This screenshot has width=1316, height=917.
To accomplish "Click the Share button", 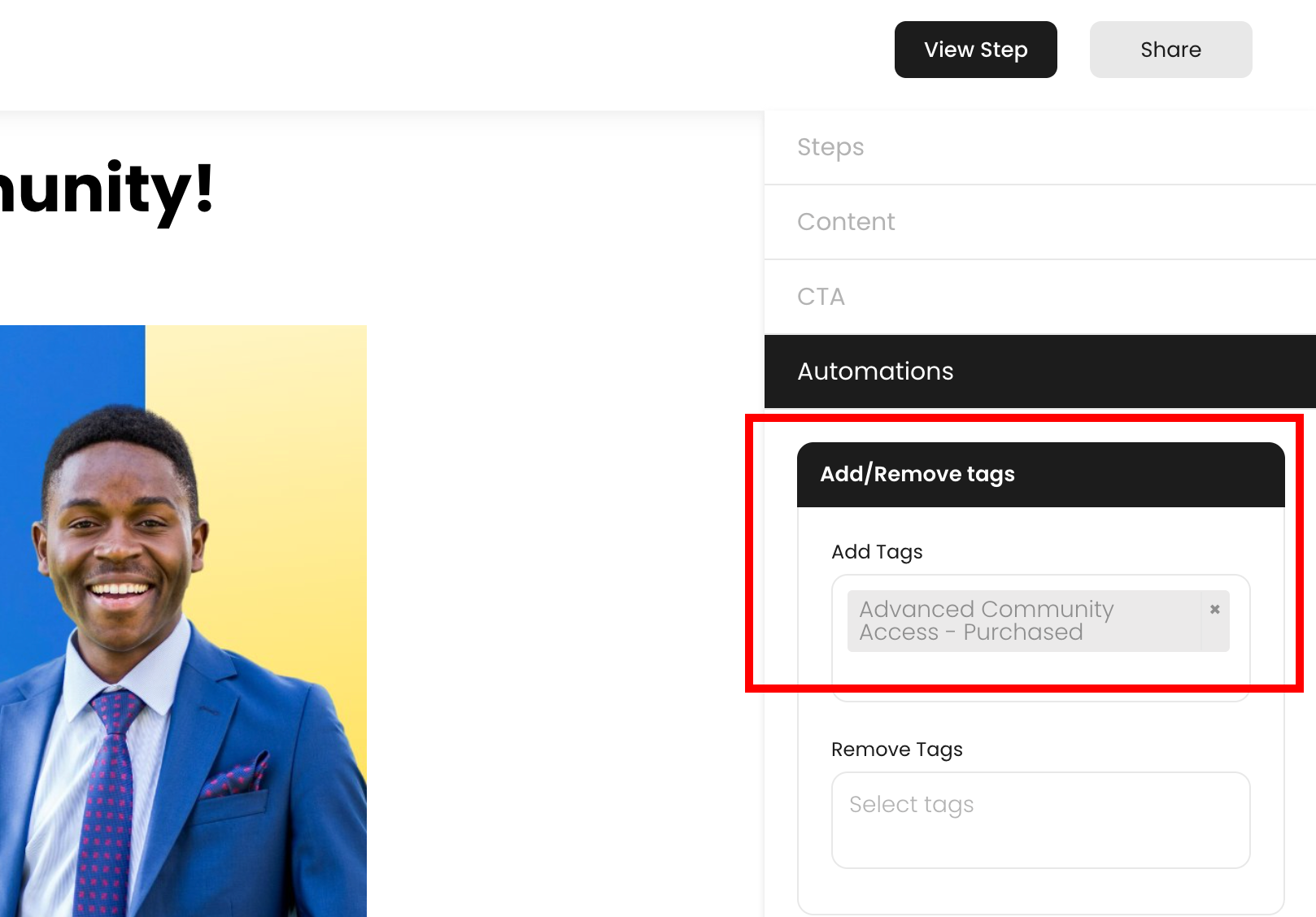I will tap(1170, 50).
